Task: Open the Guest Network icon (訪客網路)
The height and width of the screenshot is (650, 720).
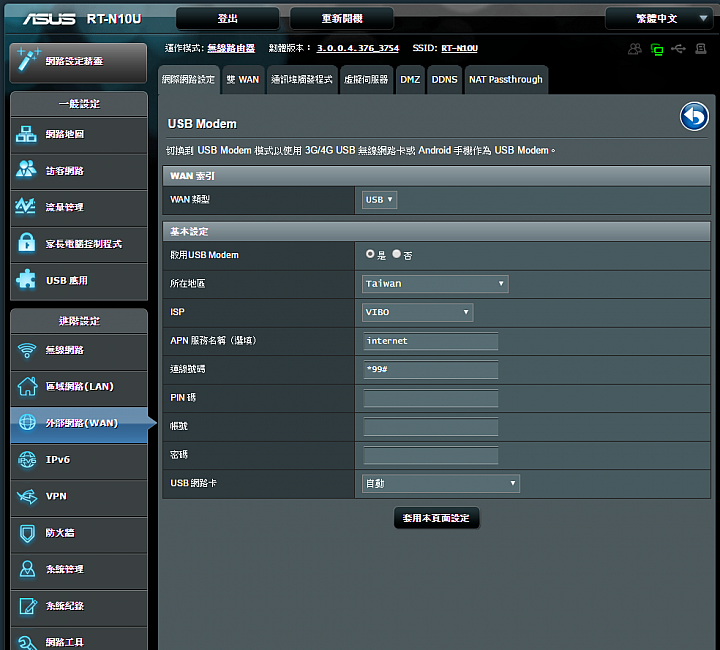Action: pos(26,169)
